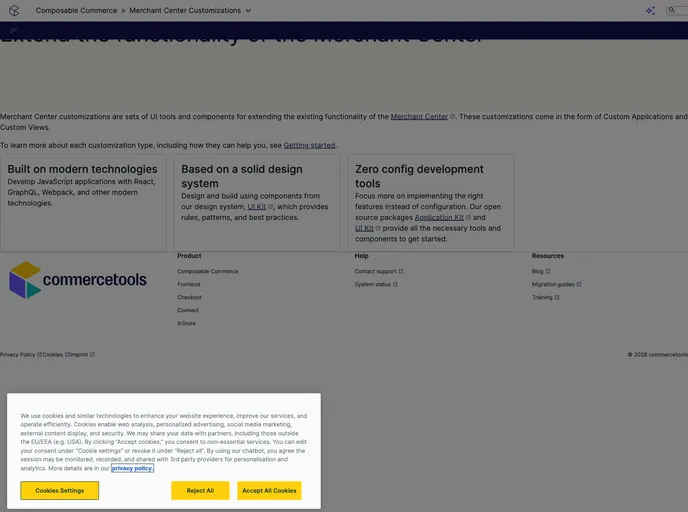Click 'Built on modern technologies' card heading
The height and width of the screenshot is (512, 688).
coord(82,169)
